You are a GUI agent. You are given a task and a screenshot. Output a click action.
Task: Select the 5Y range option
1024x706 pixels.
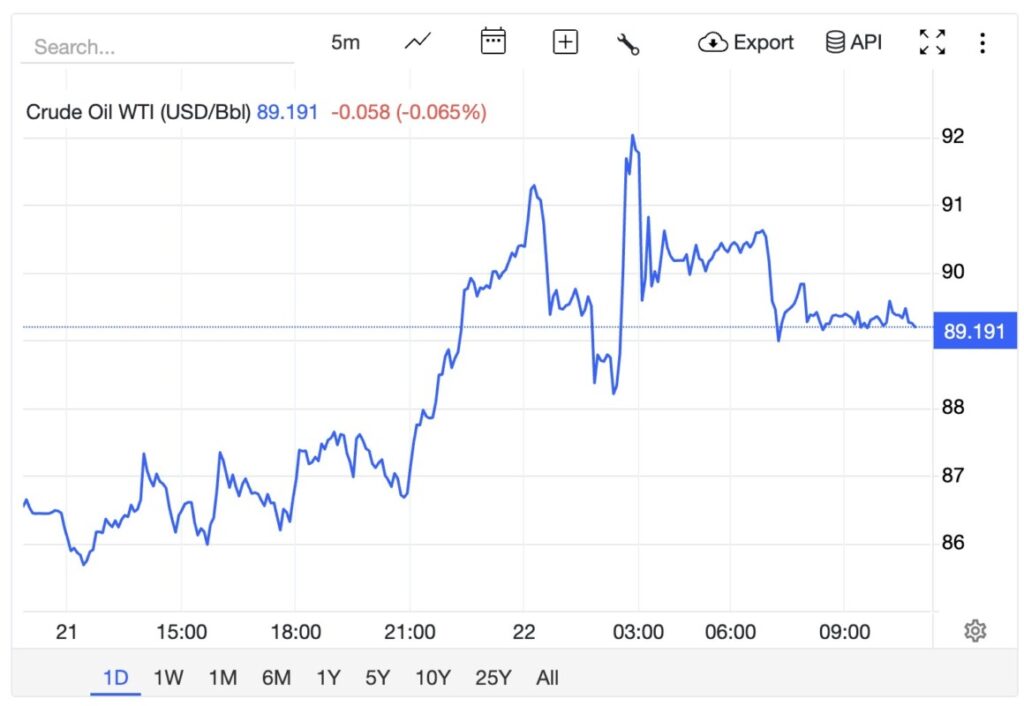(377, 677)
